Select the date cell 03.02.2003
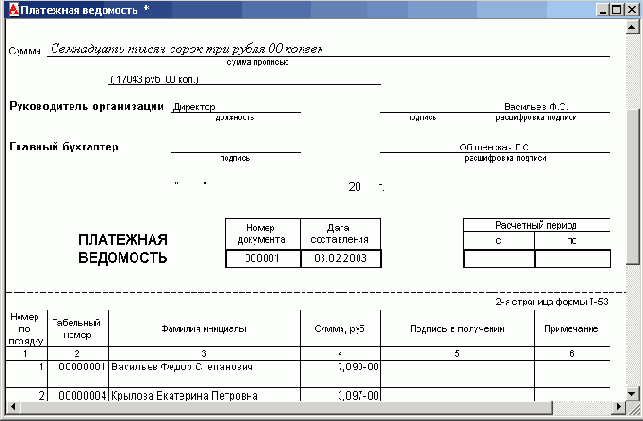This screenshot has width=643, height=421. point(340,259)
